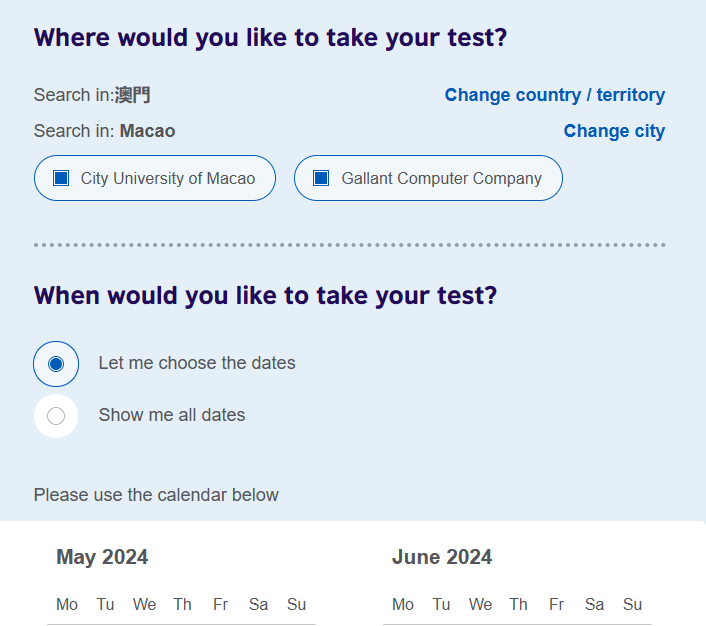Screen dimensions: 706x626
Task: Click the "Change city" link
Action: [x=614, y=131]
